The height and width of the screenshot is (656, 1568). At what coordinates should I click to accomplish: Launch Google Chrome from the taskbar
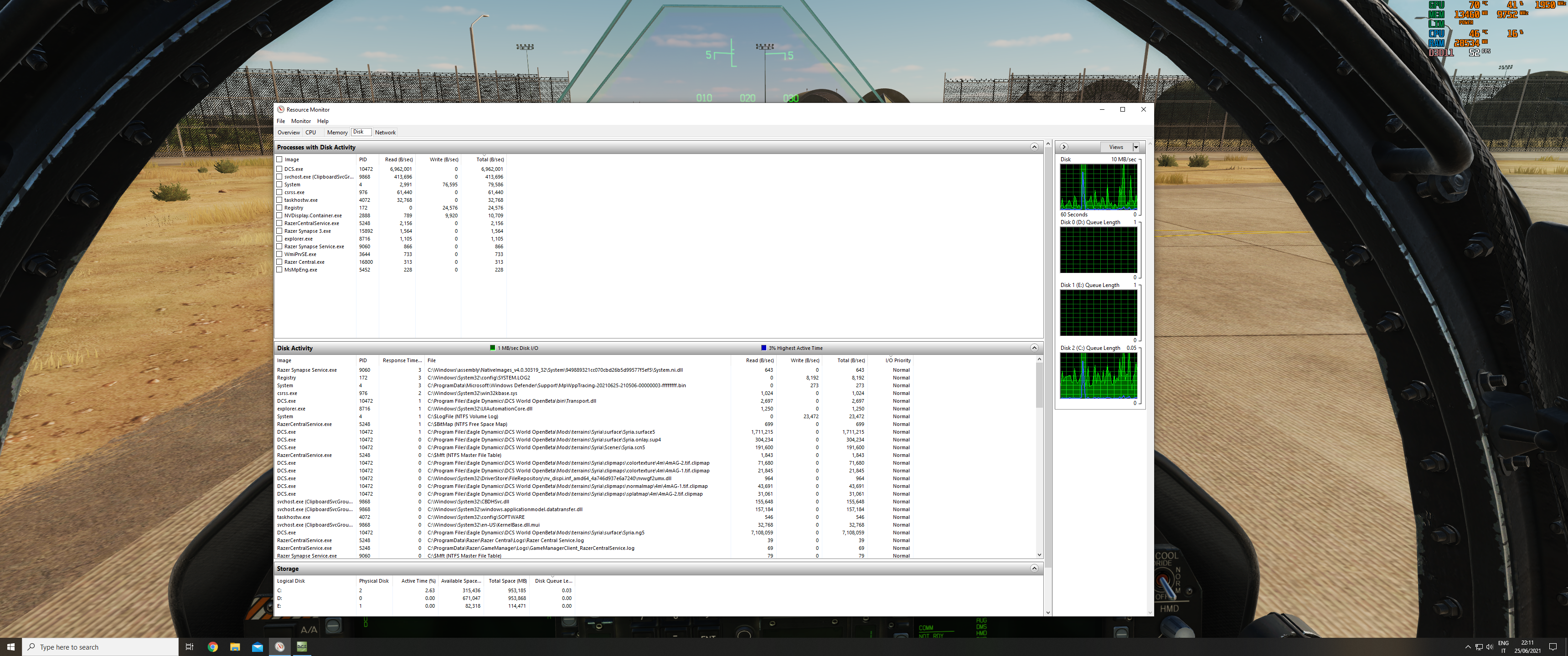tap(212, 647)
